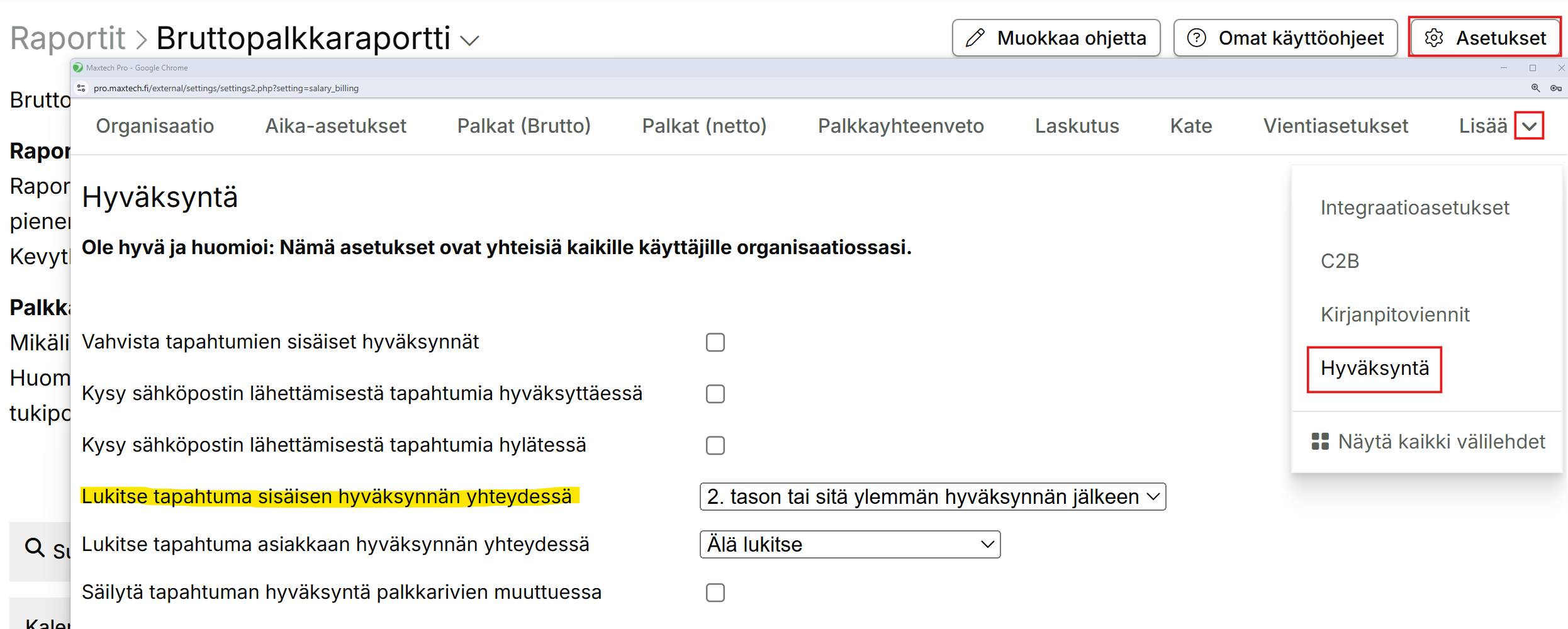Select Kirjanpitoviennit from the Lisää menu
Screen dimensions: 1568x629
coord(1394,314)
